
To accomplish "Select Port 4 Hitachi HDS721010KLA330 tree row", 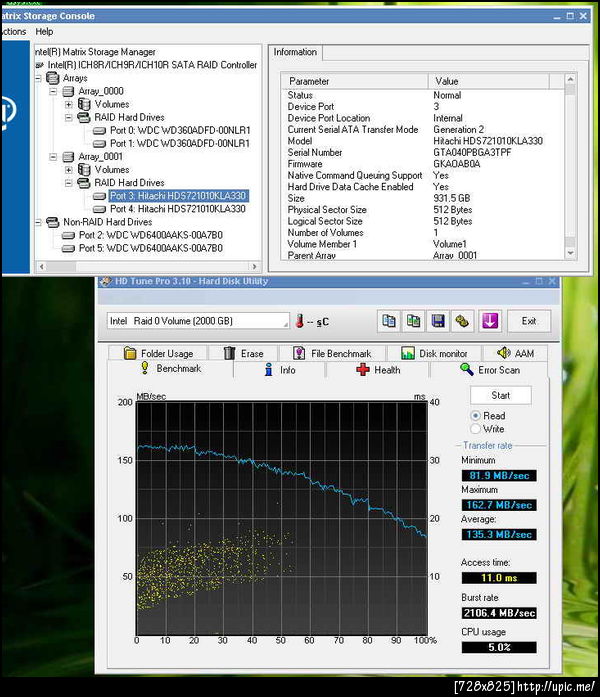I will [178, 209].
